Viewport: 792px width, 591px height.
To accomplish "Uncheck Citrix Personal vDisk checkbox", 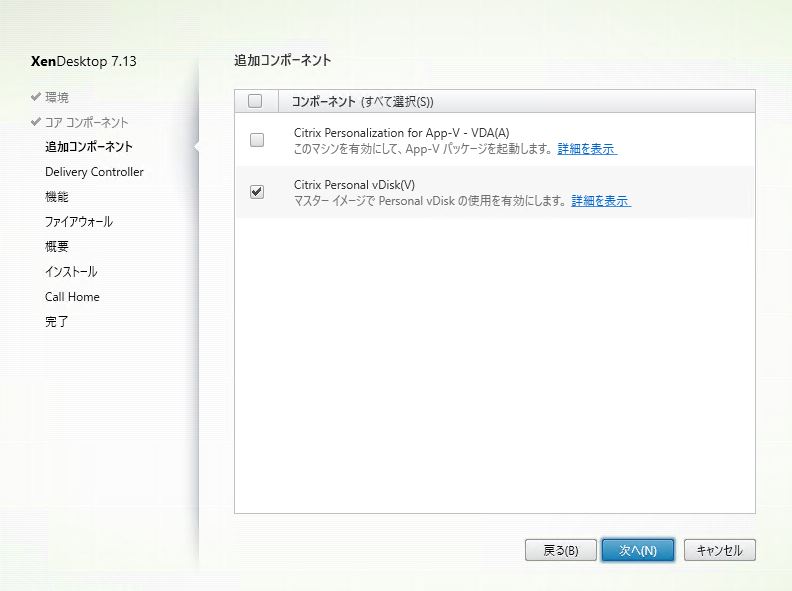I will tap(257, 191).
